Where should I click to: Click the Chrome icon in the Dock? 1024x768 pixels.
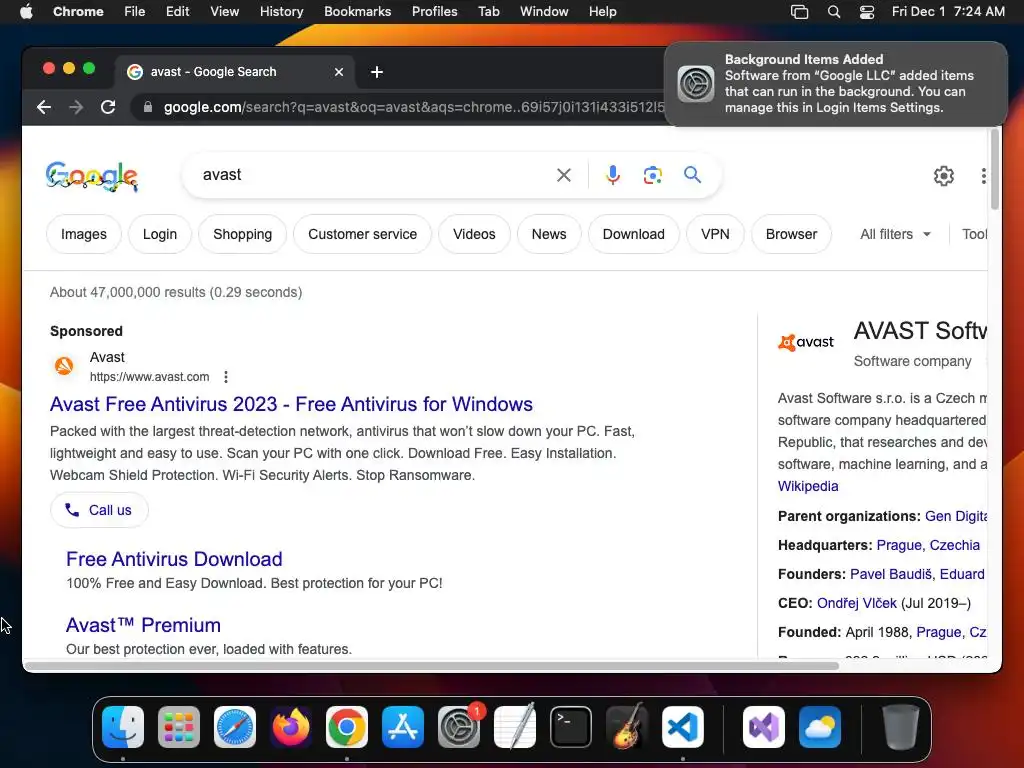click(347, 727)
